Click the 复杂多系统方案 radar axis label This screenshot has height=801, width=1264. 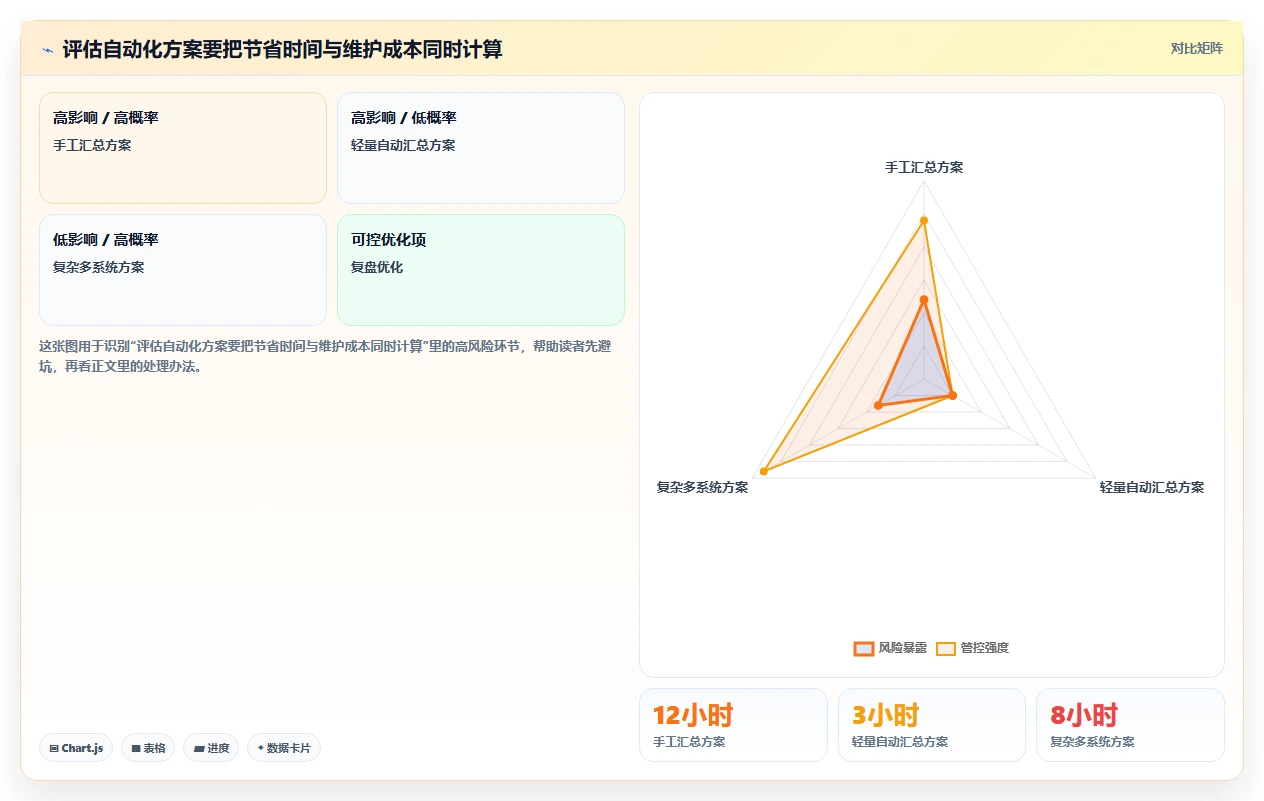tap(702, 487)
